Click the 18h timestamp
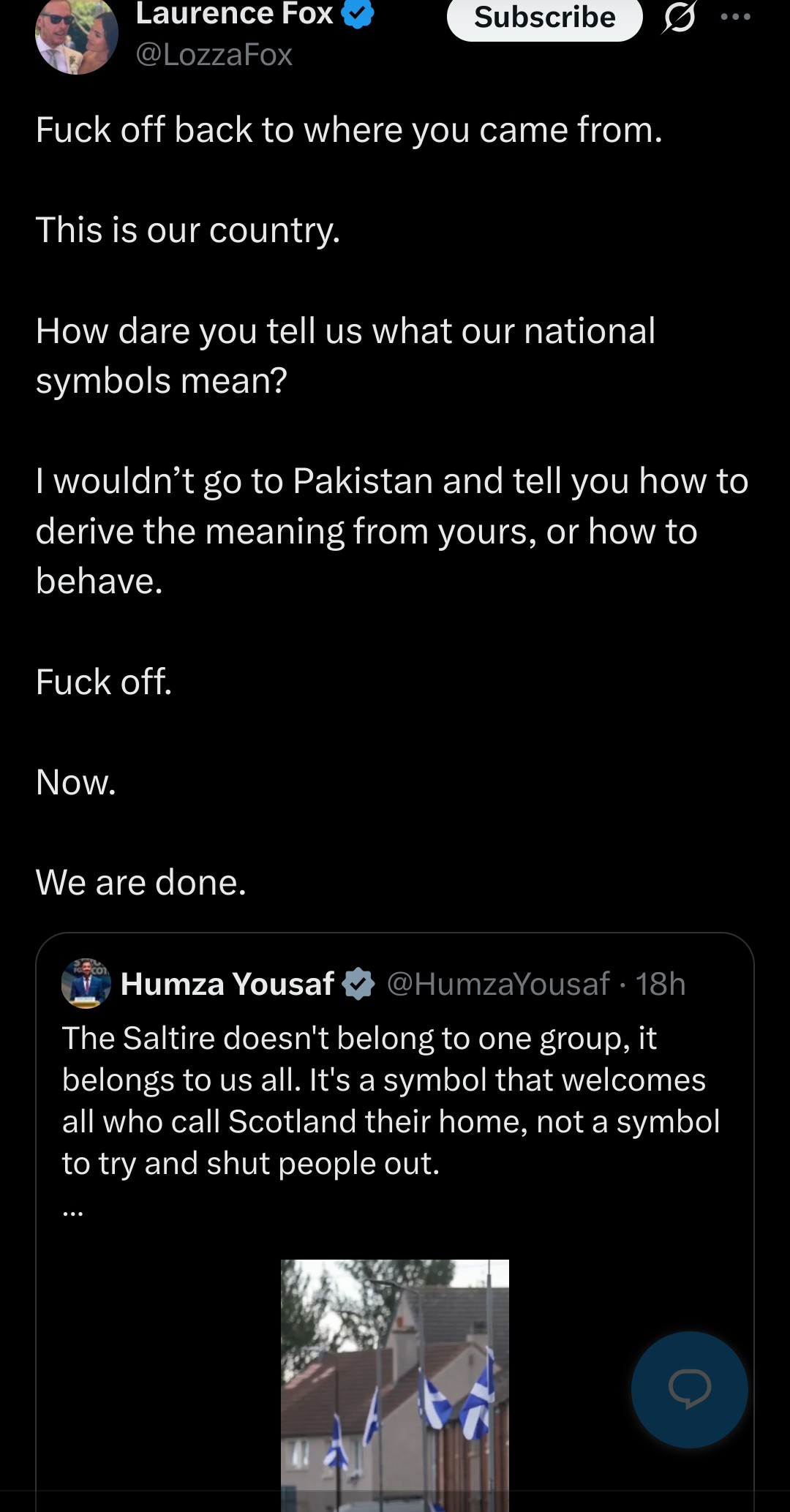The height and width of the screenshot is (1512, 790). (661, 984)
